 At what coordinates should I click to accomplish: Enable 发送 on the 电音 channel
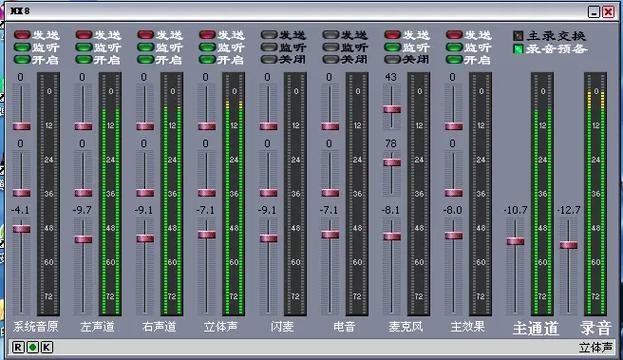pos(331,35)
